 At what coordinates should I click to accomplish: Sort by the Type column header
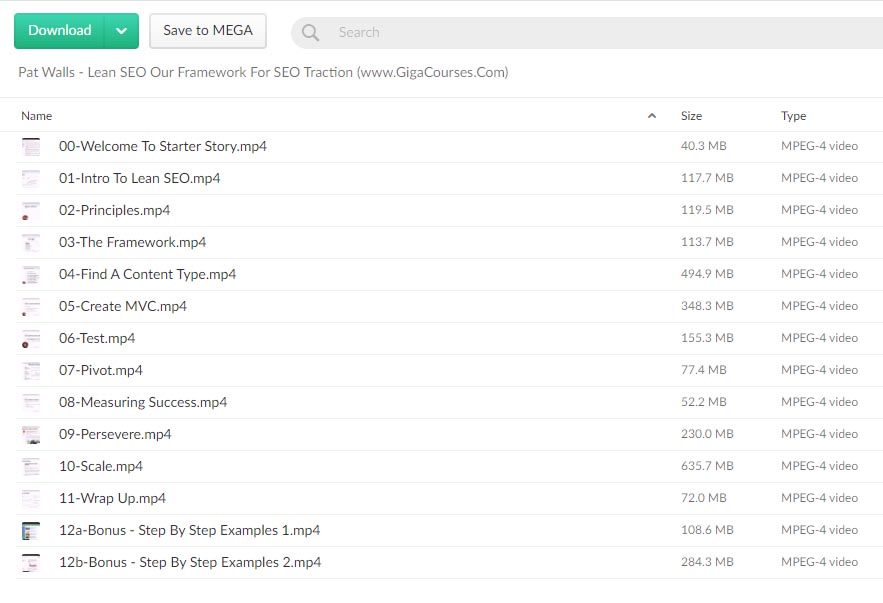point(793,116)
